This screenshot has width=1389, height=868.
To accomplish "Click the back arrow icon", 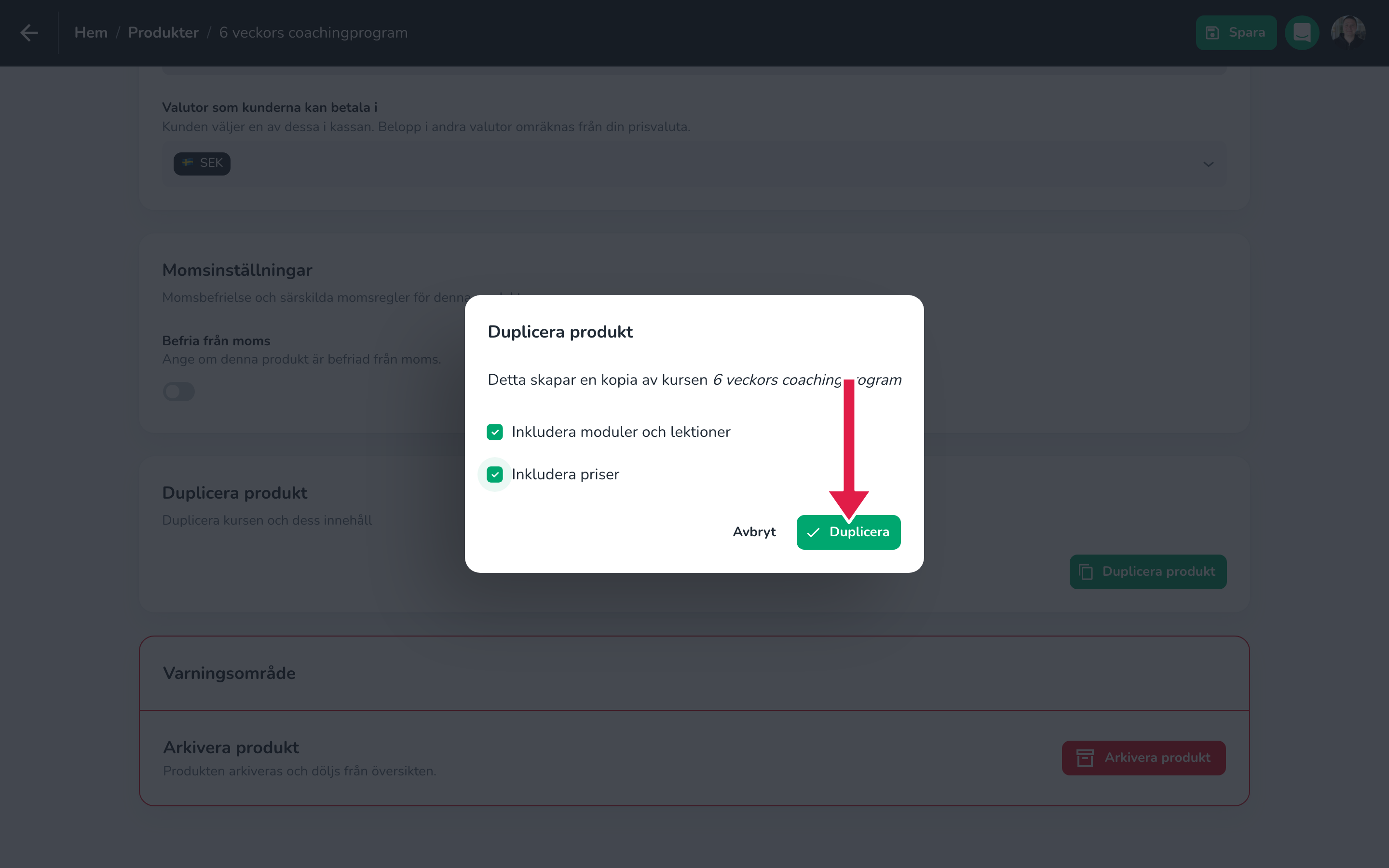I will 29,33.
